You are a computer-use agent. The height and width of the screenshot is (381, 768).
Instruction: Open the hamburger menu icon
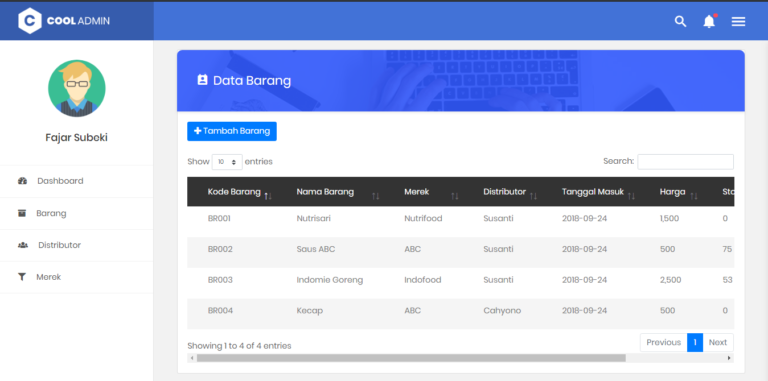[739, 21]
